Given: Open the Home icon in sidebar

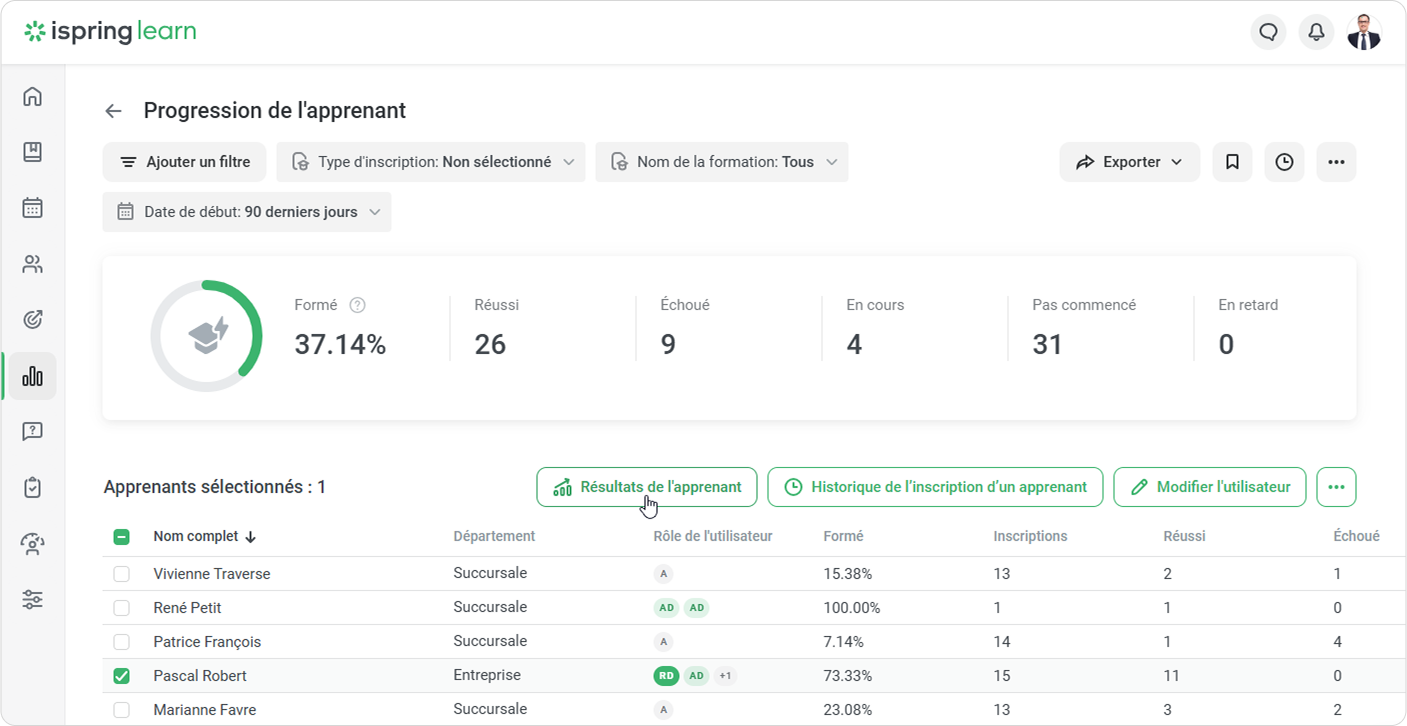Looking at the screenshot, I should (x=33, y=96).
